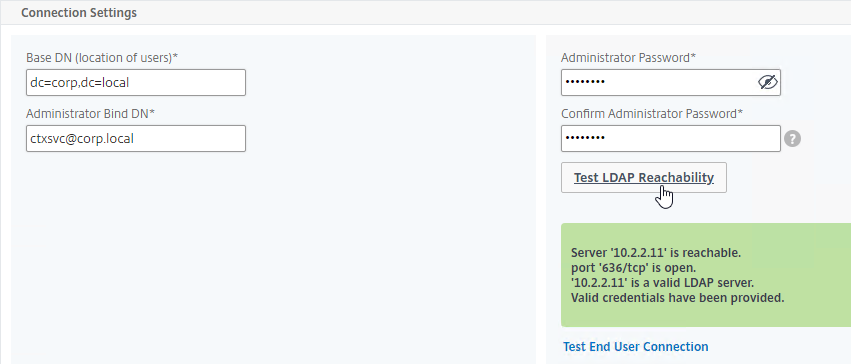Image resolution: width=851 pixels, height=364 pixels.
Task: Click the "Base DN (location of users)*" label
Action: (102, 58)
